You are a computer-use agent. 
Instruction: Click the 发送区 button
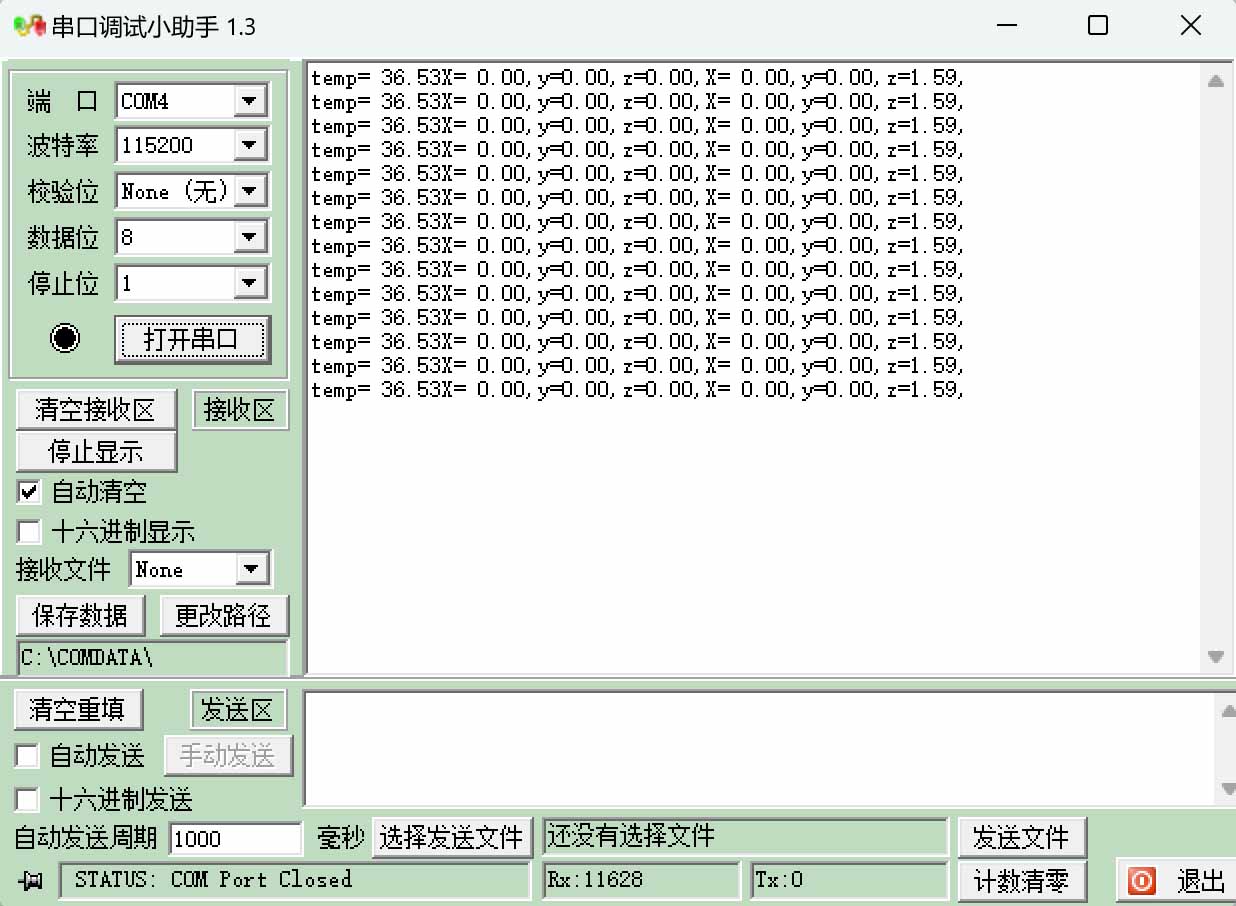[238, 709]
